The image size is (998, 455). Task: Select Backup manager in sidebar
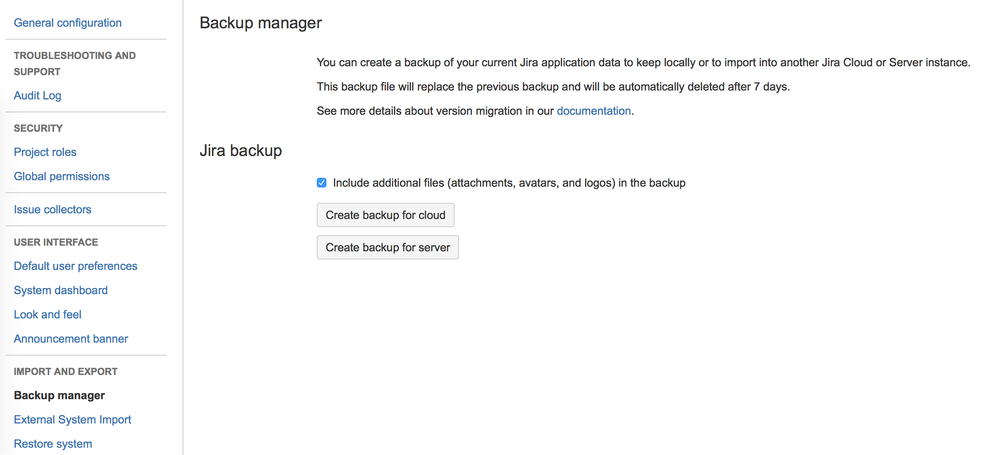[59, 395]
